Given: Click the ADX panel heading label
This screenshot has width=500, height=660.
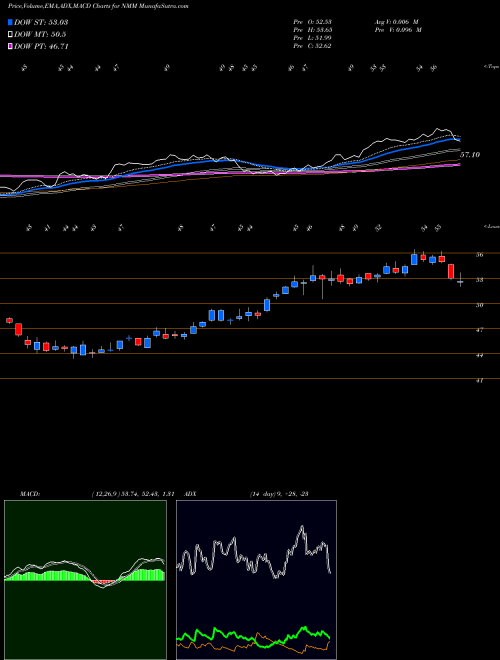Looking at the screenshot, I should click(191, 494).
